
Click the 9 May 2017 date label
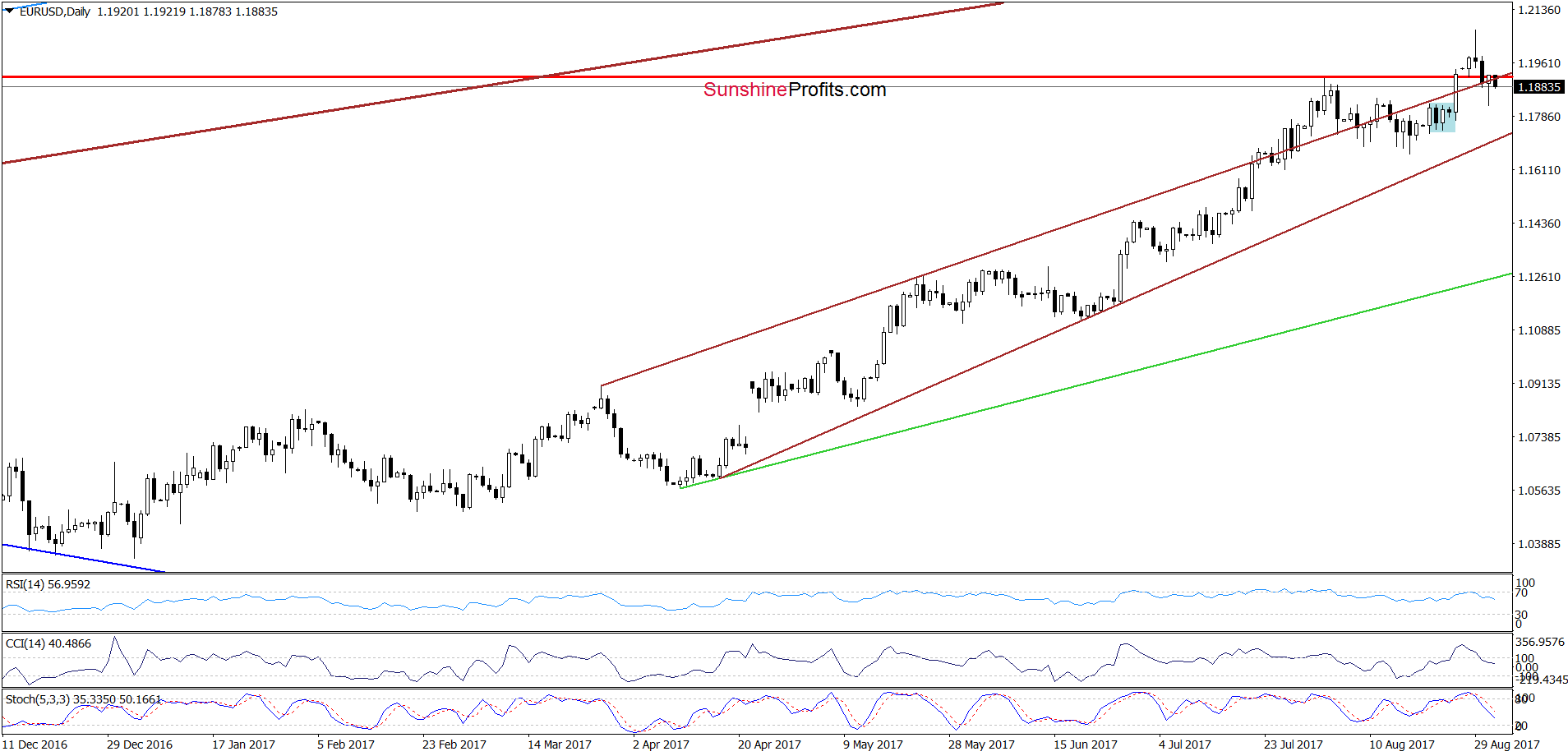(x=873, y=744)
